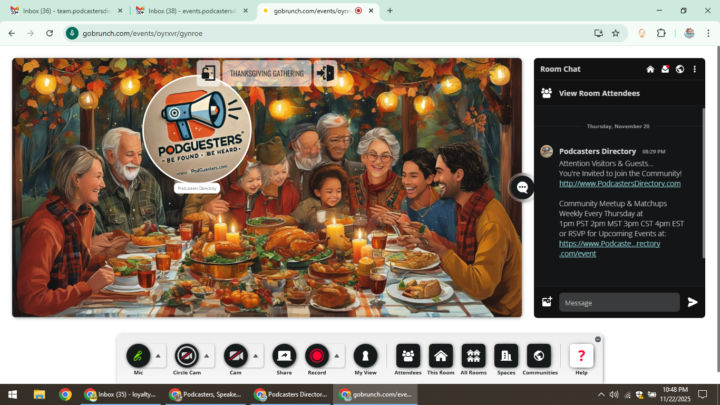Toggle the chat panel bubble button
Viewport: 720px width, 405px height.
tap(522, 187)
